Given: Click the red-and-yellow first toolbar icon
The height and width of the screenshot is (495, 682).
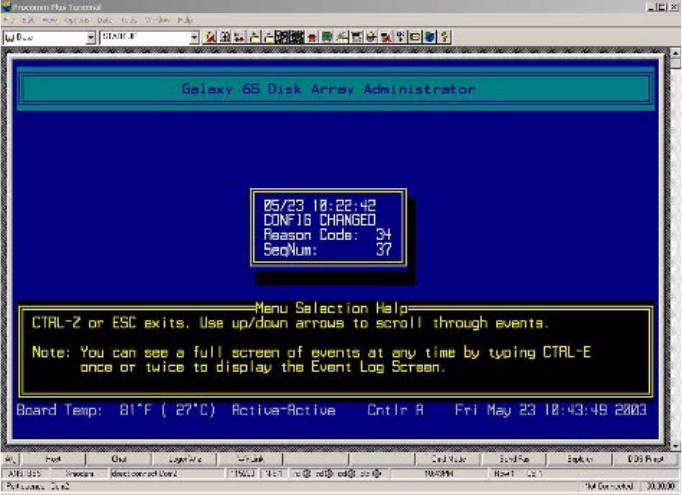Looking at the screenshot, I should click(211, 37).
